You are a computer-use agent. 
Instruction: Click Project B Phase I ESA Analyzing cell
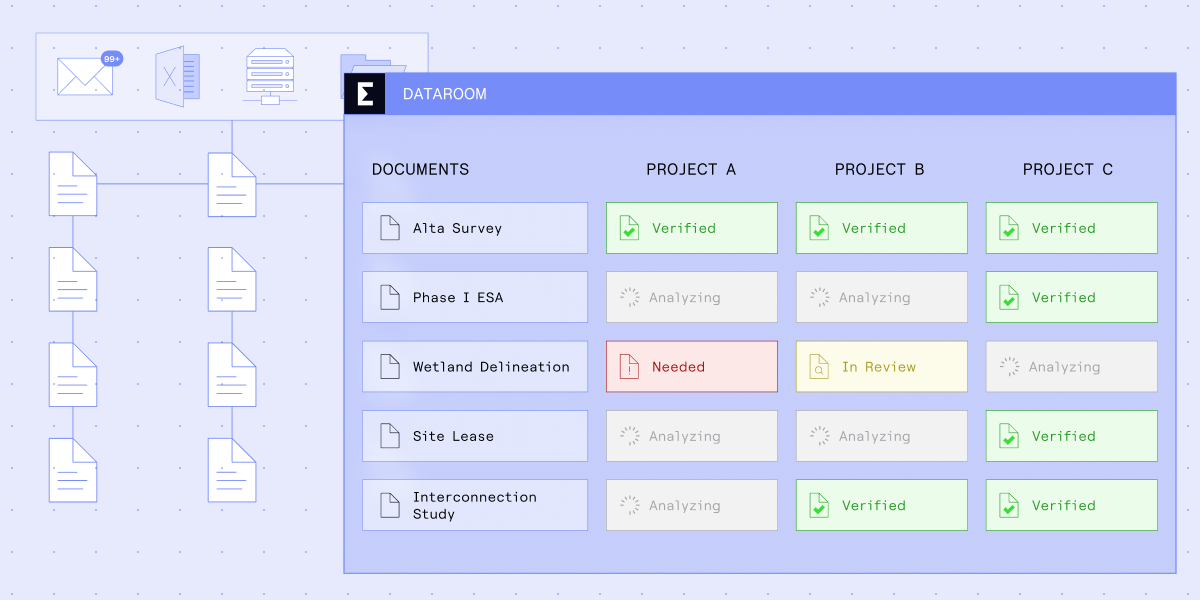(882, 297)
